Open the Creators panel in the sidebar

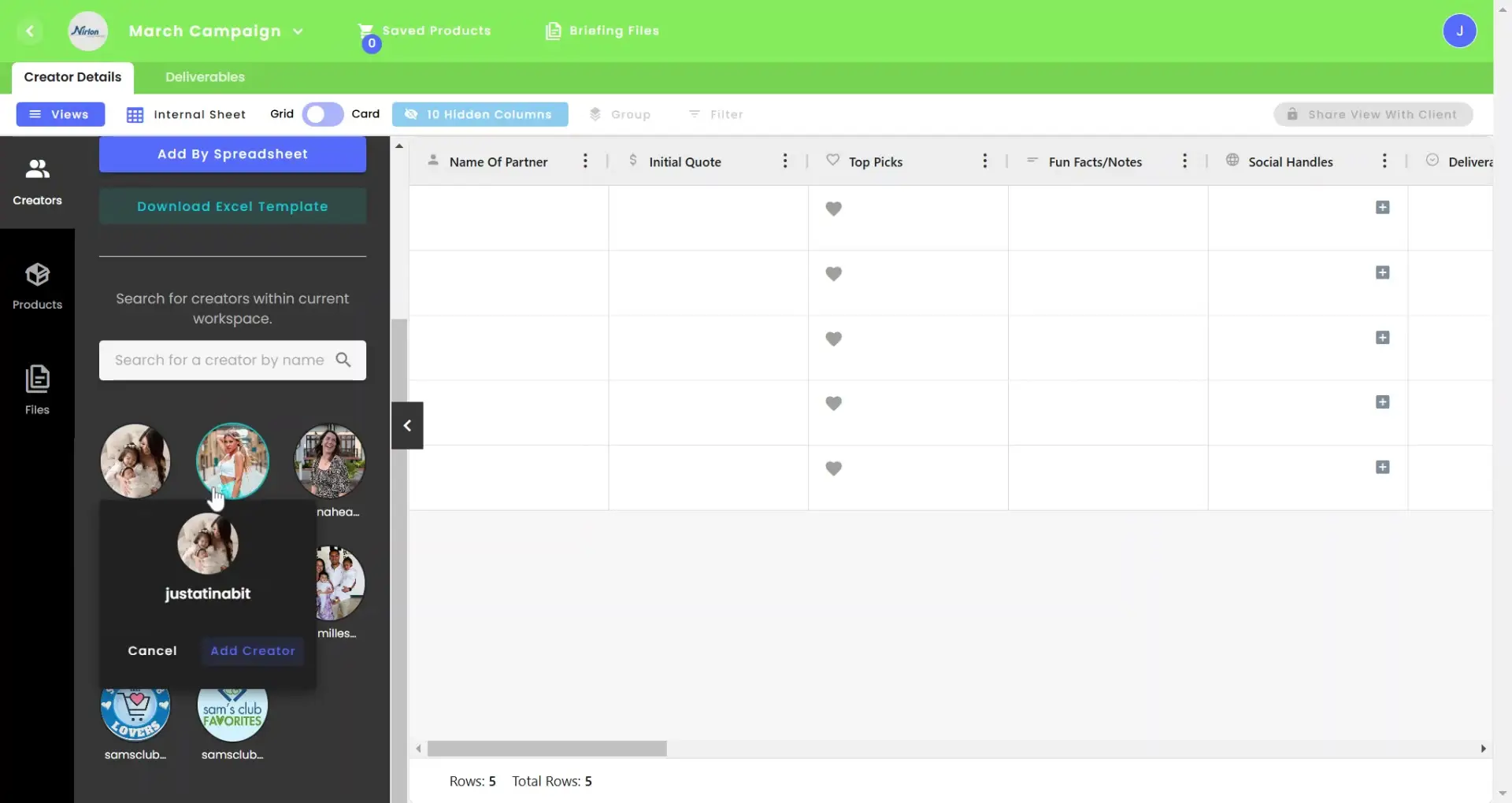click(37, 181)
